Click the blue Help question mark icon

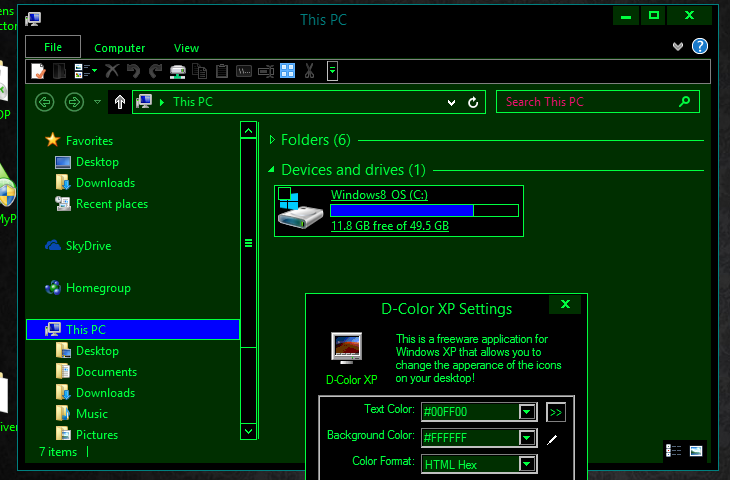pos(700,46)
